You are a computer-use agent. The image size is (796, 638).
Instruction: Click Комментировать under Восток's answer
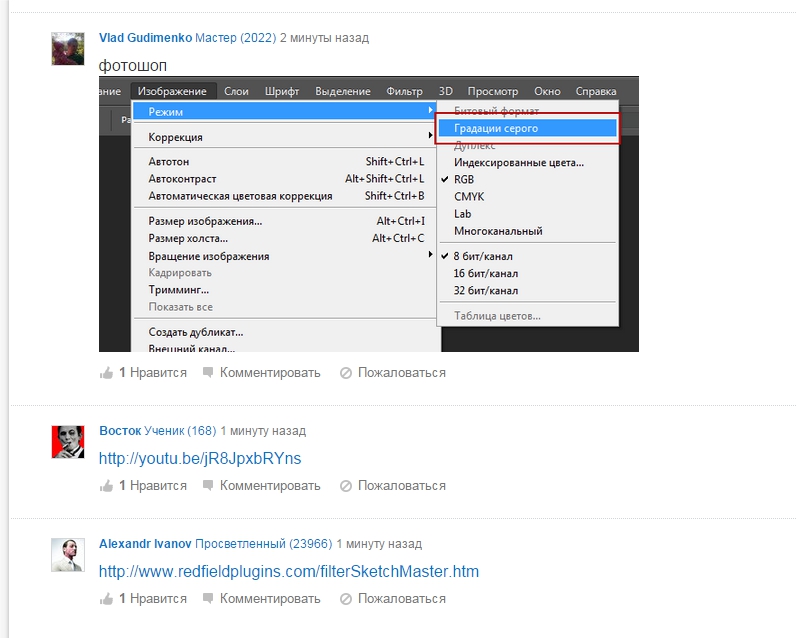point(270,486)
